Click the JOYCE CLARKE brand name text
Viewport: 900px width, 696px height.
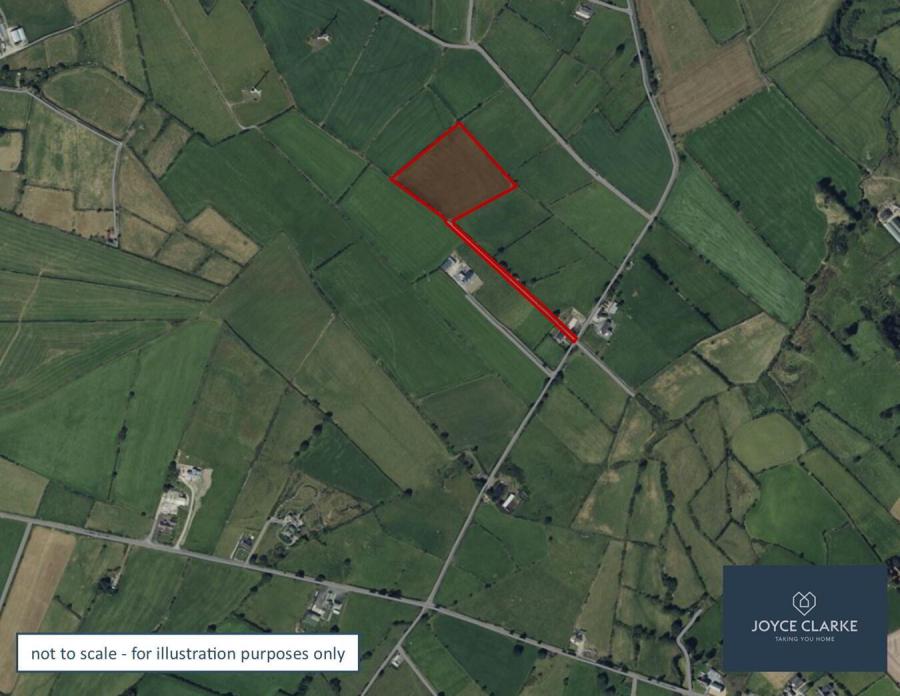tap(804, 626)
